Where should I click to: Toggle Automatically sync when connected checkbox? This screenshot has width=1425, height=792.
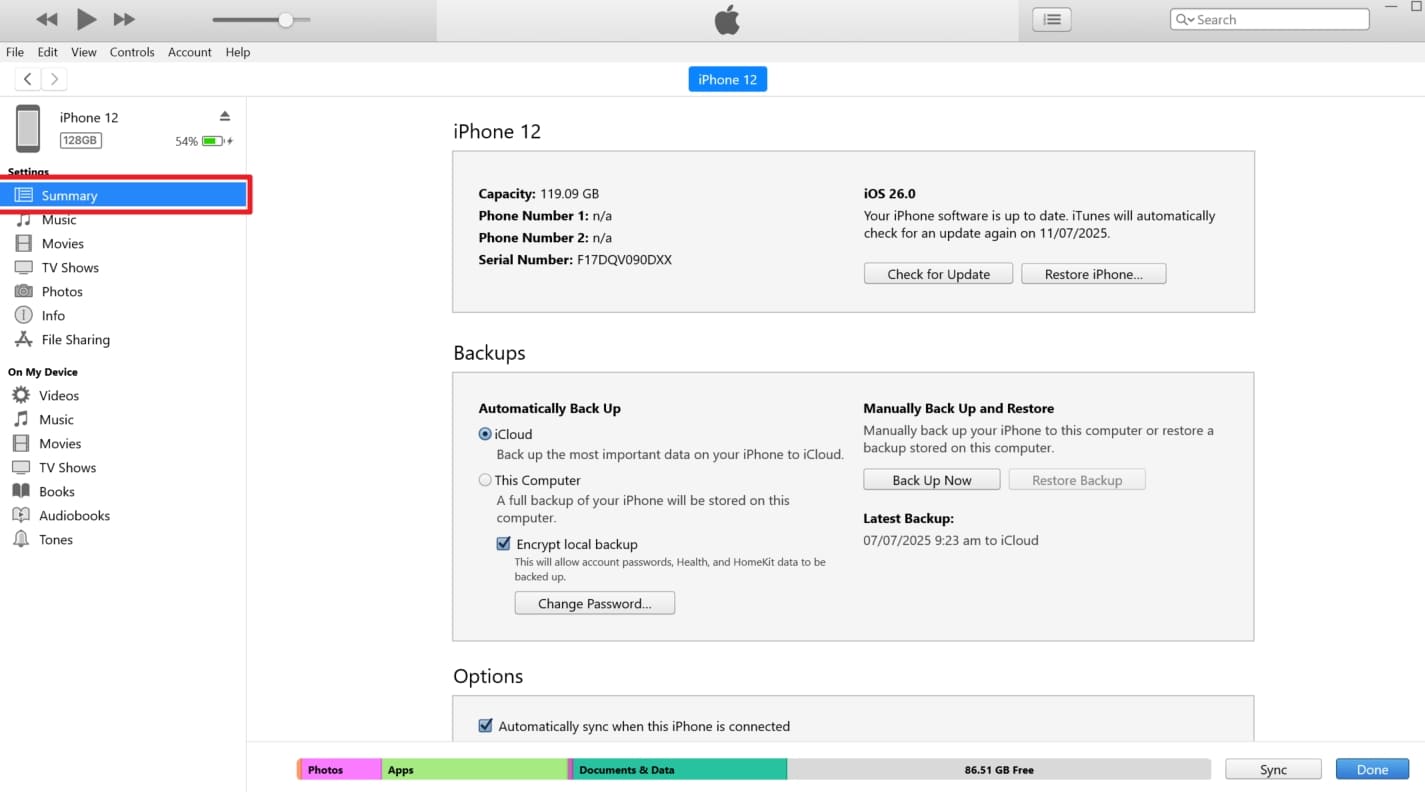[485, 726]
